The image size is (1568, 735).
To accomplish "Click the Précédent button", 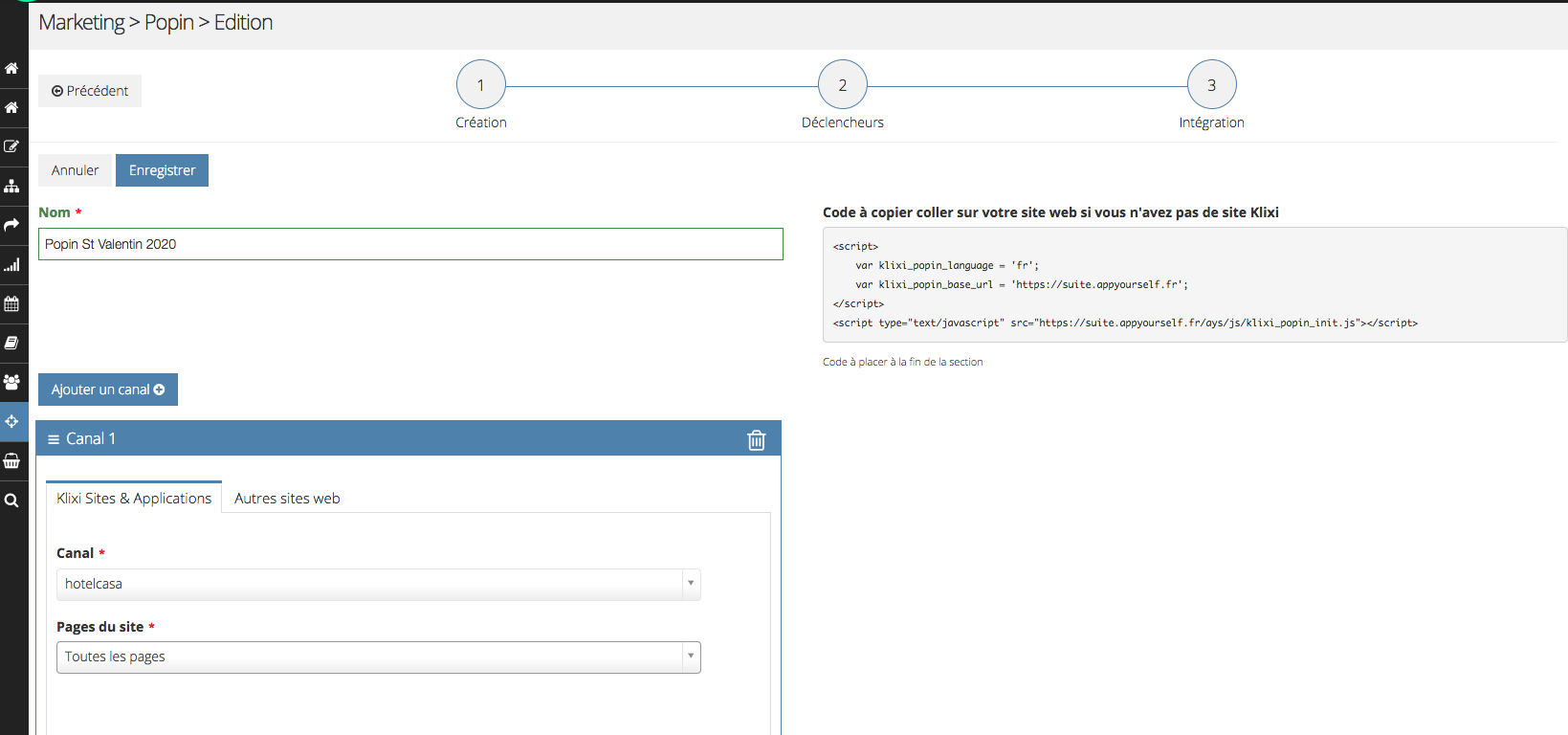I will pos(90,91).
